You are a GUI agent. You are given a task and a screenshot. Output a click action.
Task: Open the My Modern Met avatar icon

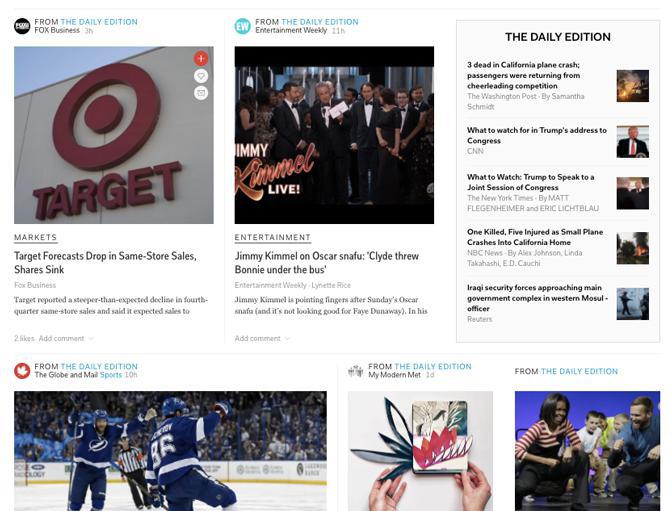(x=356, y=371)
